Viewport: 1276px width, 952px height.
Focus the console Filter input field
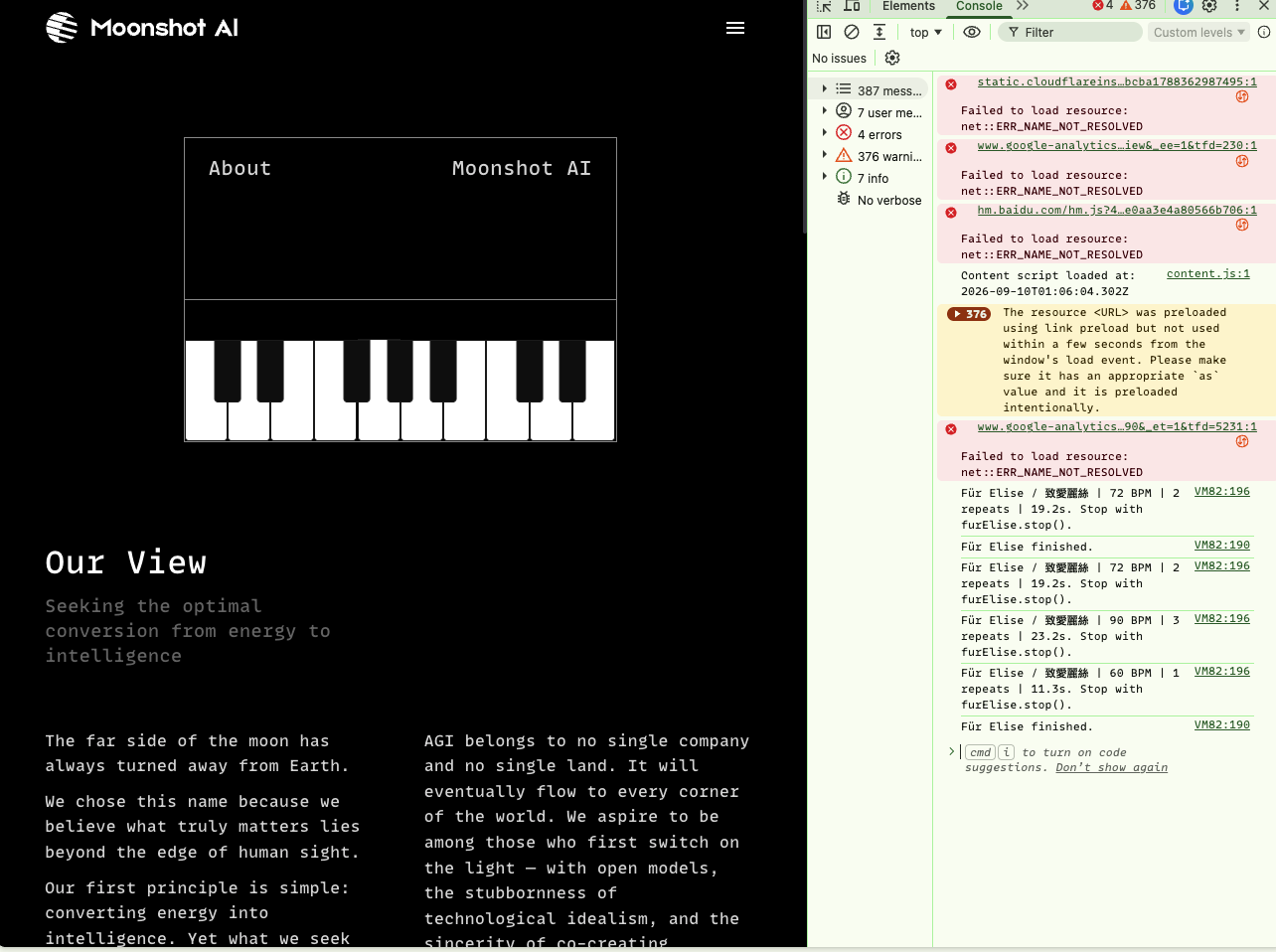(1070, 32)
